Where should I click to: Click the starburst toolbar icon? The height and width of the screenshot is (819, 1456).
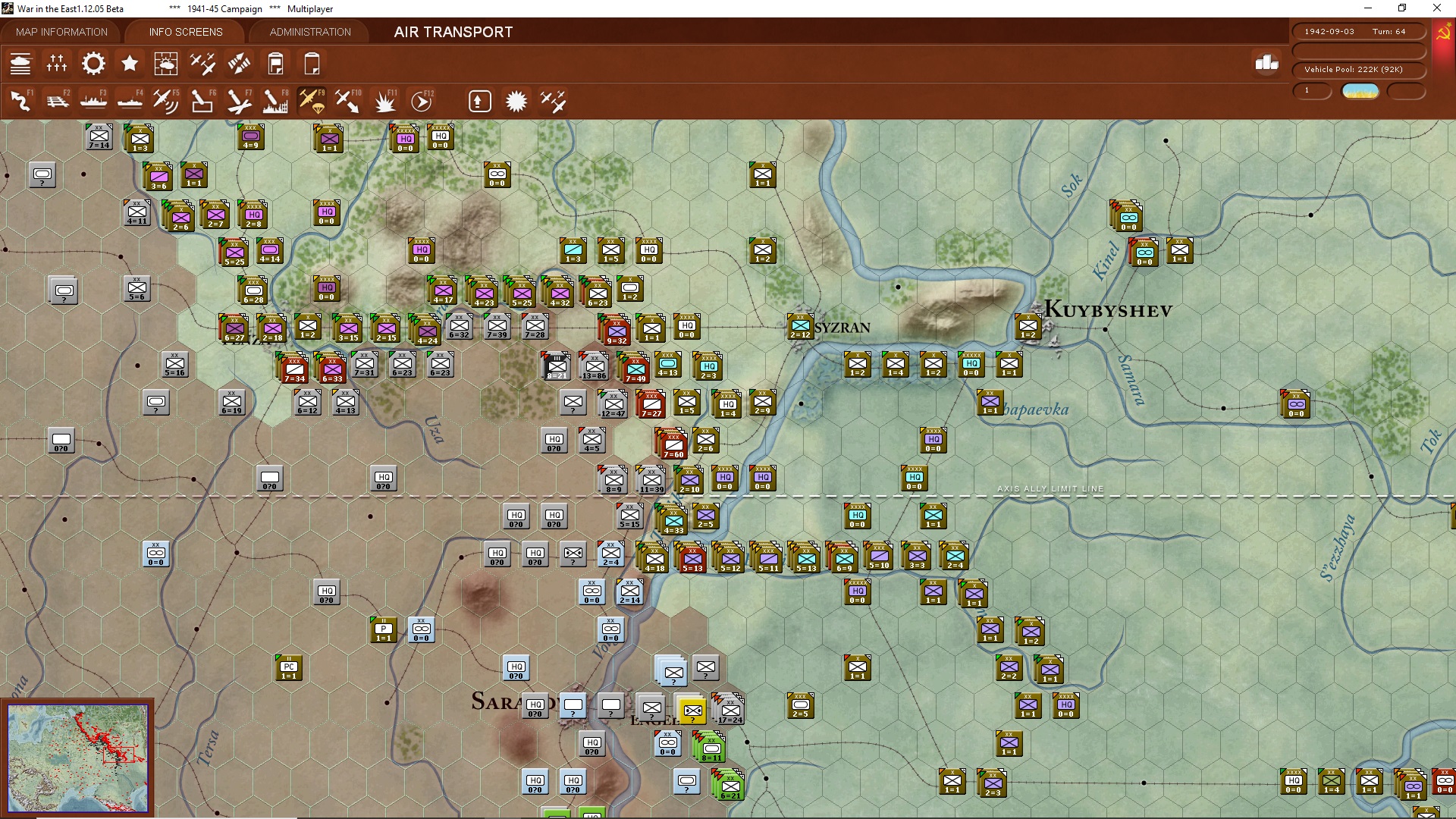click(x=516, y=101)
